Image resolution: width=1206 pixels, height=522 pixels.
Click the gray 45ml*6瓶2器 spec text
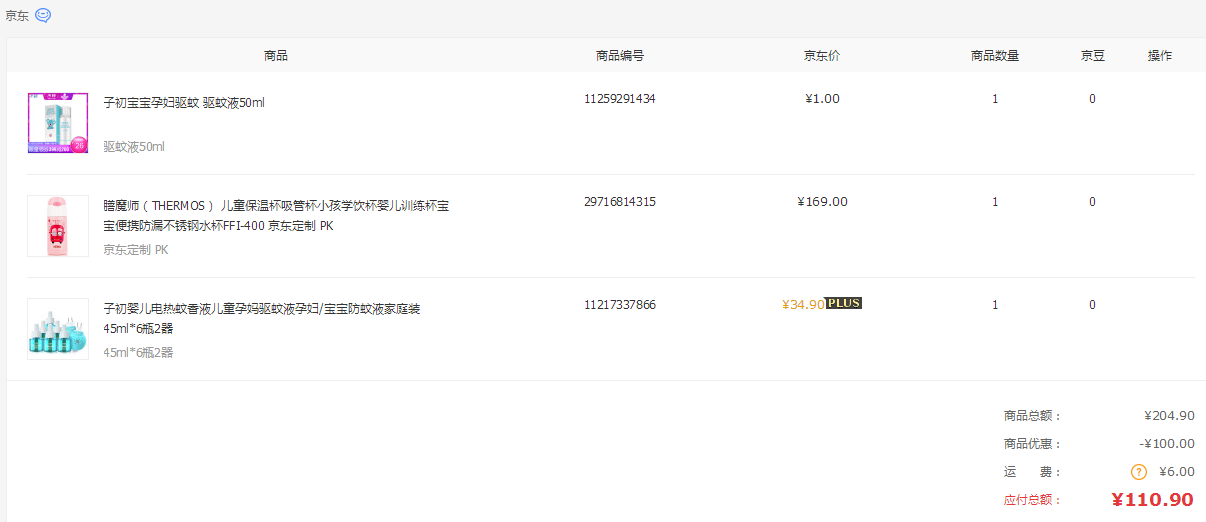[x=138, y=353]
